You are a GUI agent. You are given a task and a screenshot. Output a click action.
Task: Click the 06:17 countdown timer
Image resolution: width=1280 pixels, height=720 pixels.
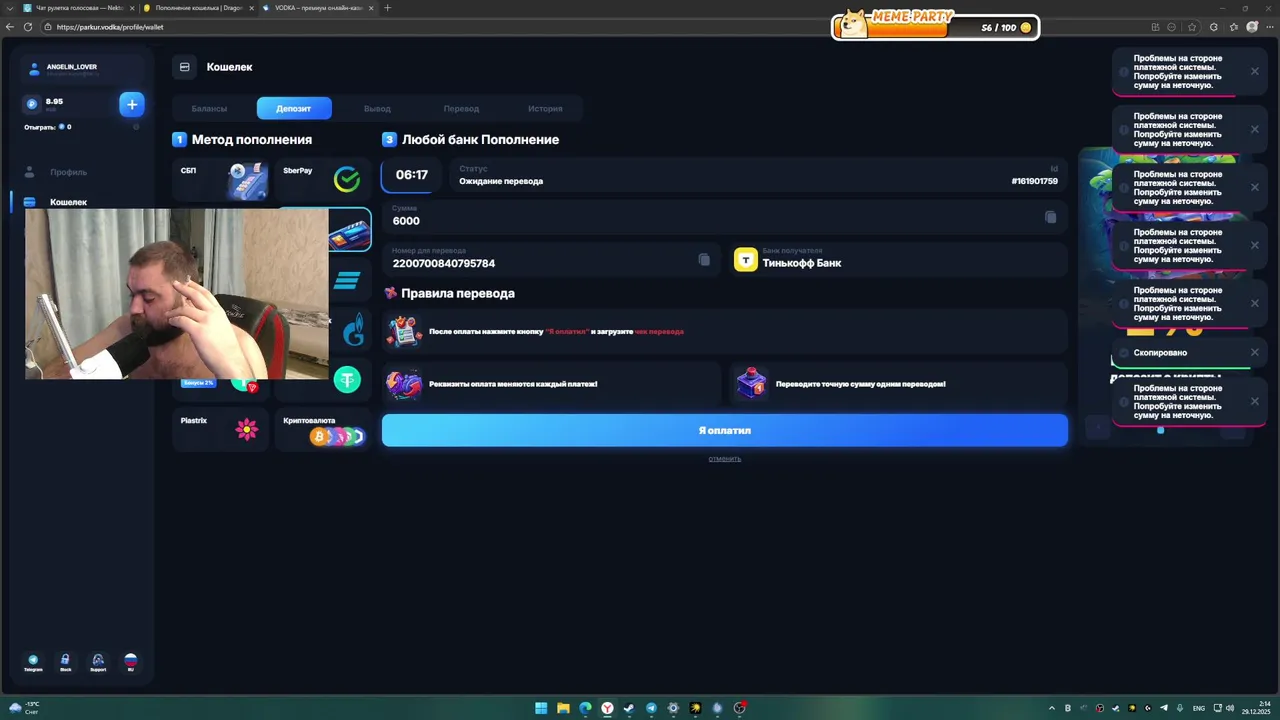[x=411, y=175]
